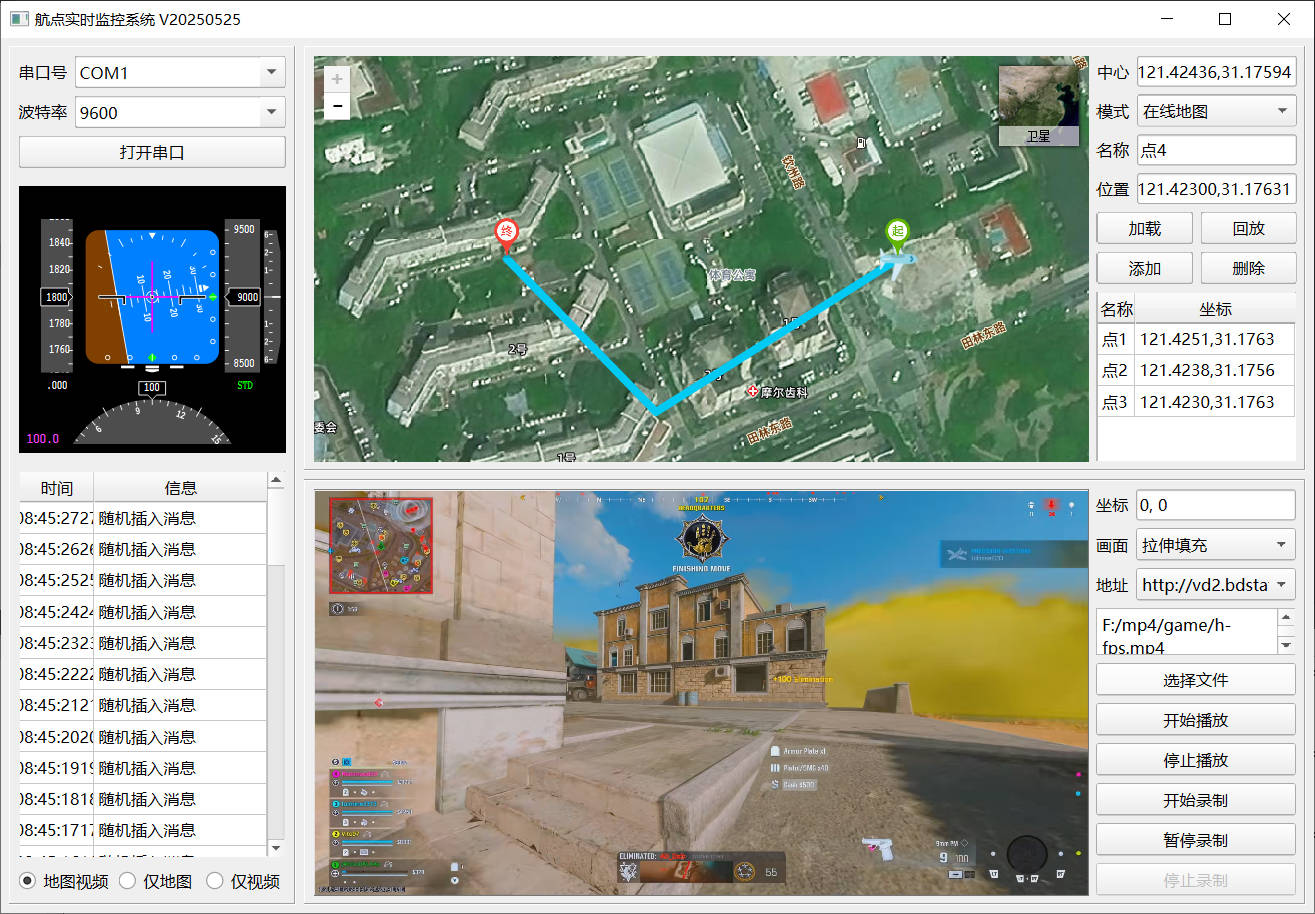
Task: Open the 模式 在线地图 dropdown
Action: click(1216, 111)
